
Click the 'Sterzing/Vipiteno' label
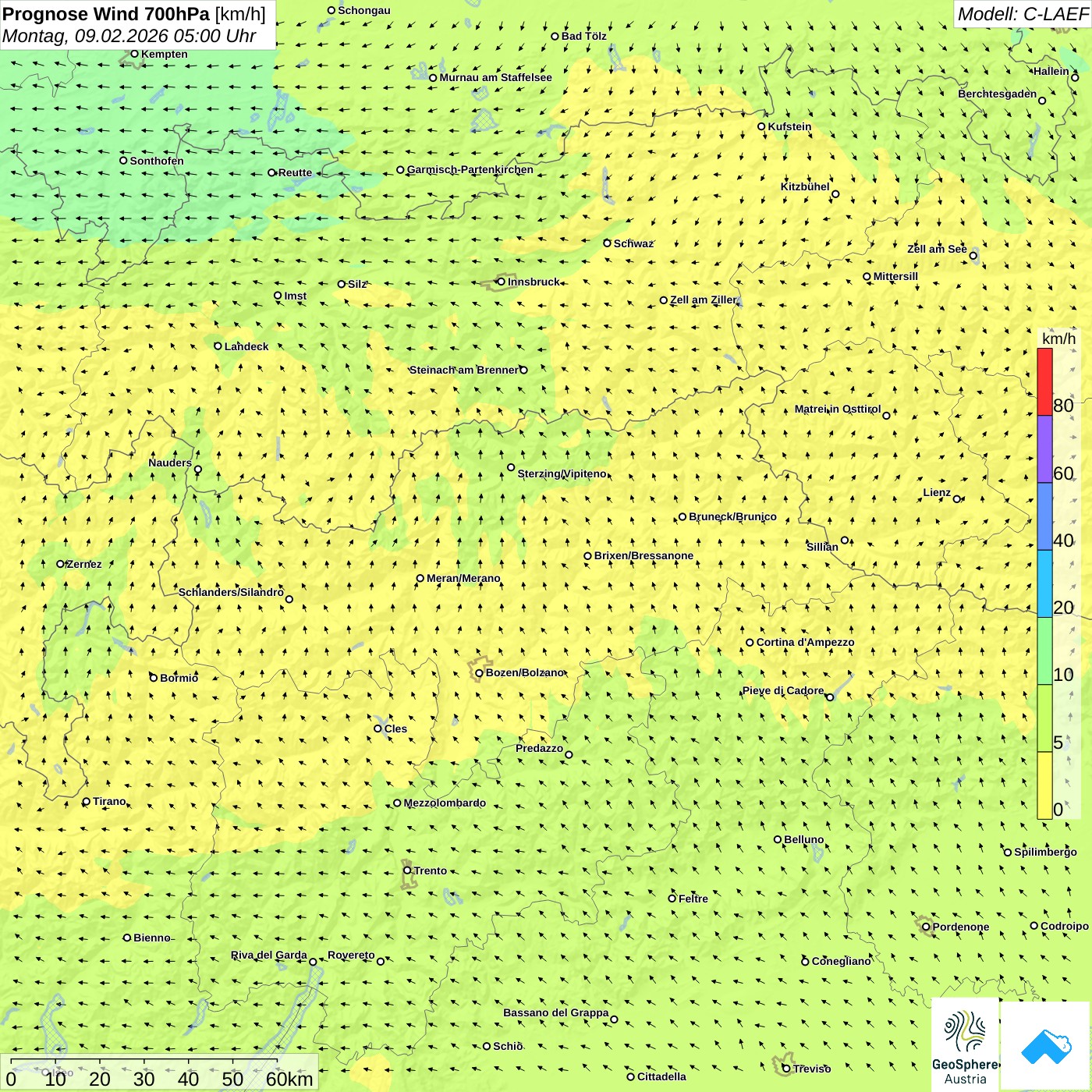[x=562, y=473]
